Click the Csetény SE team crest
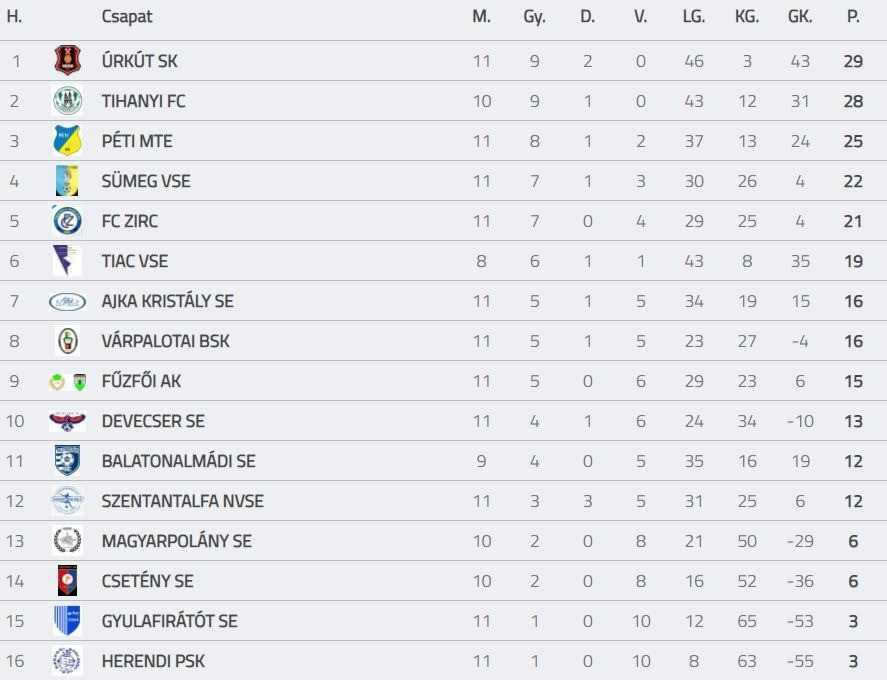Viewport: 887px width, 680px height. [x=67, y=581]
